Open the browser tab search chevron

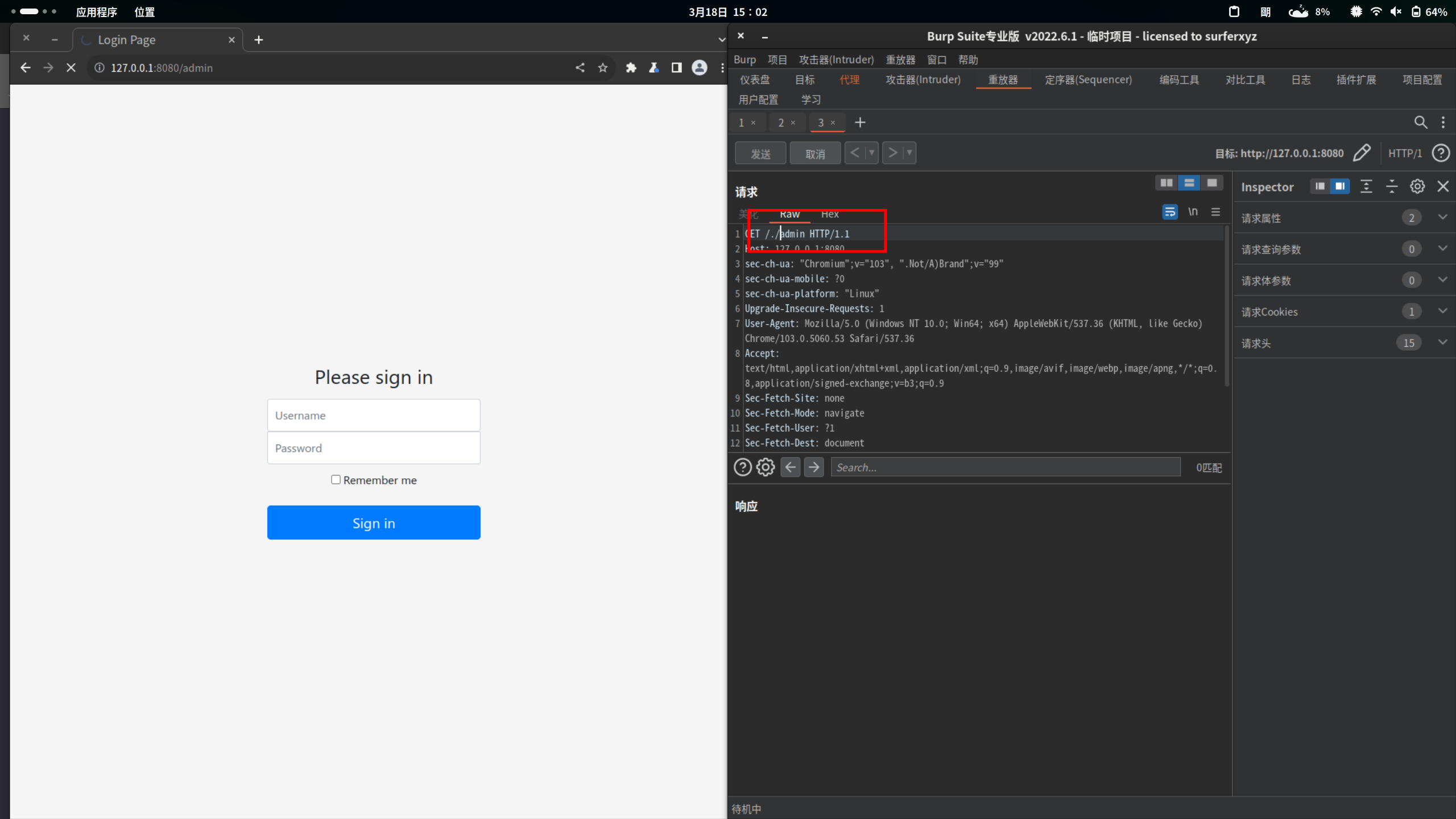point(721,40)
